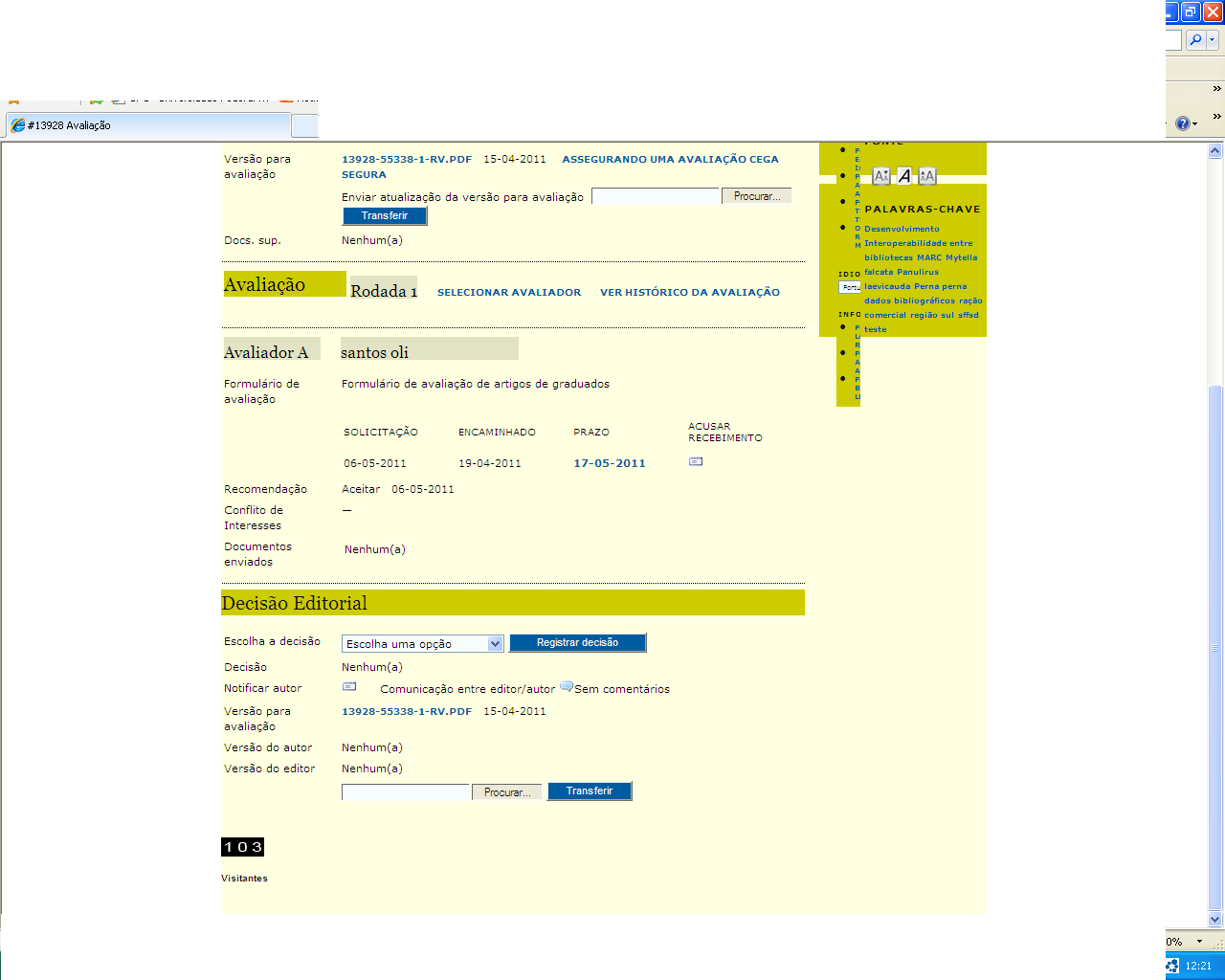The image size is (1225, 980).
Task: Click the MARC keyword link
Action: click(929, 257)
